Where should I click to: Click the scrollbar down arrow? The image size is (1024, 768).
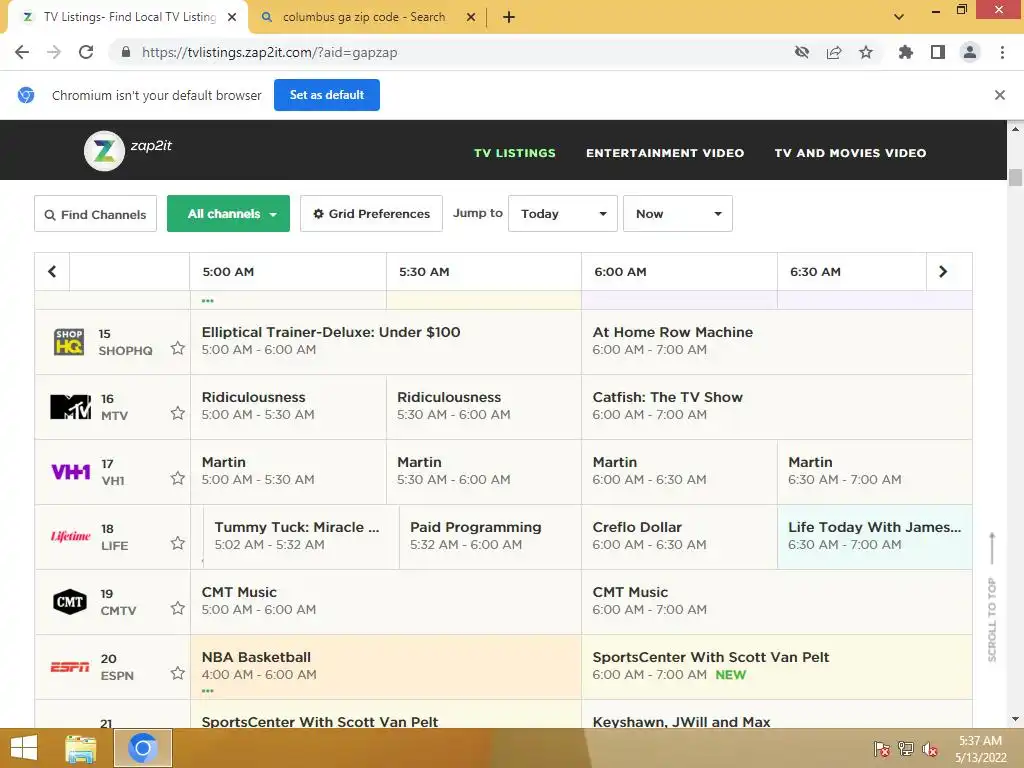[1015, 719]
